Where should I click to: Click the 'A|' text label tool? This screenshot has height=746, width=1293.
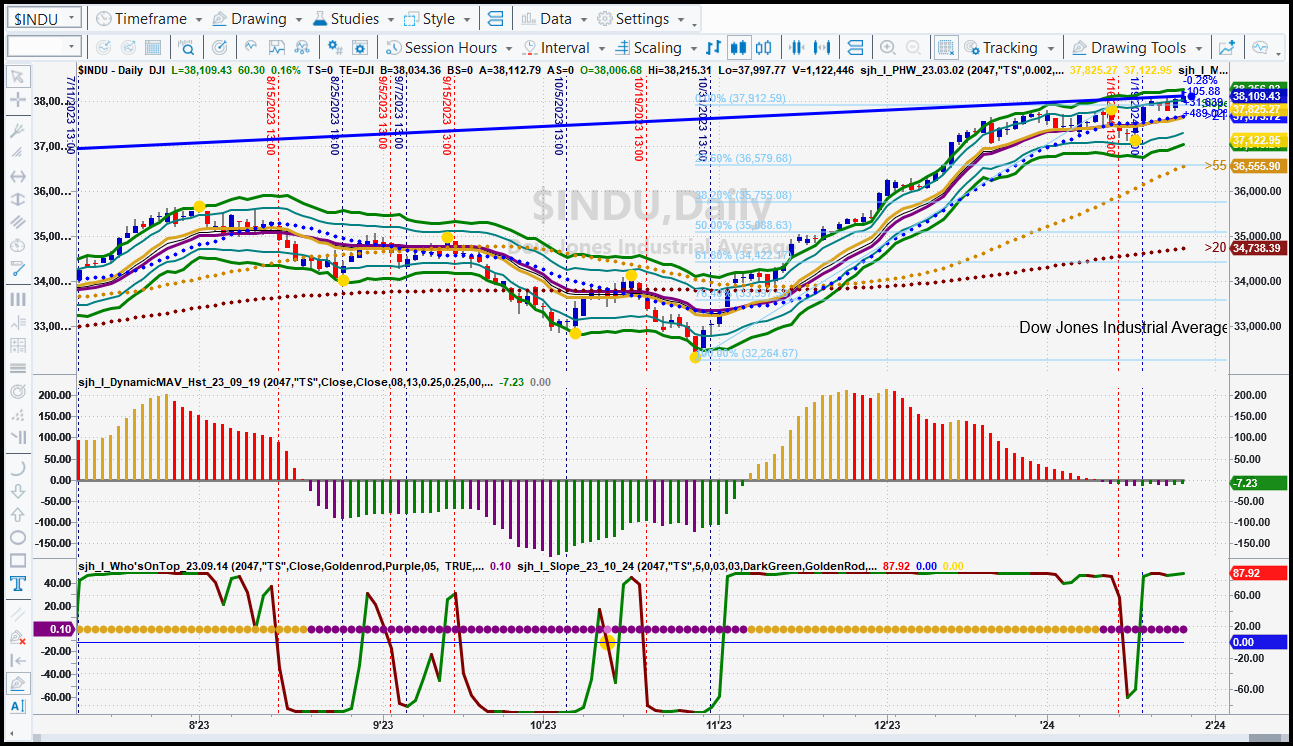[x=17, y=706]
